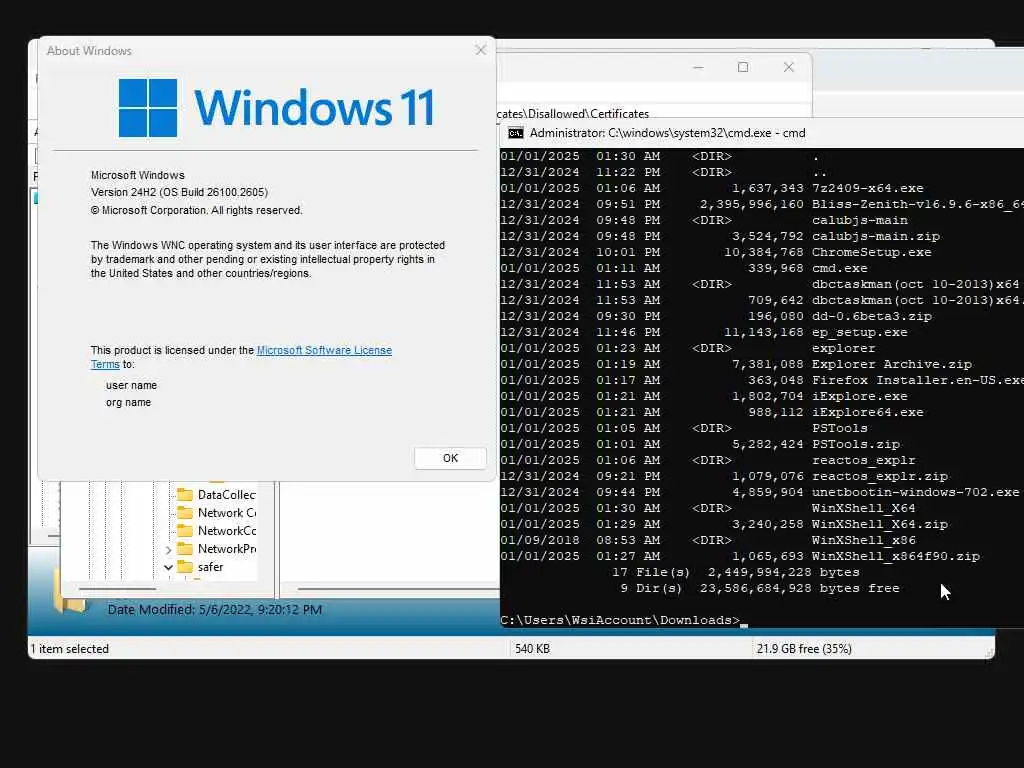Click dd-0.6beta3.zip in cmd listing
The image size is (1024, 768).
871,316
